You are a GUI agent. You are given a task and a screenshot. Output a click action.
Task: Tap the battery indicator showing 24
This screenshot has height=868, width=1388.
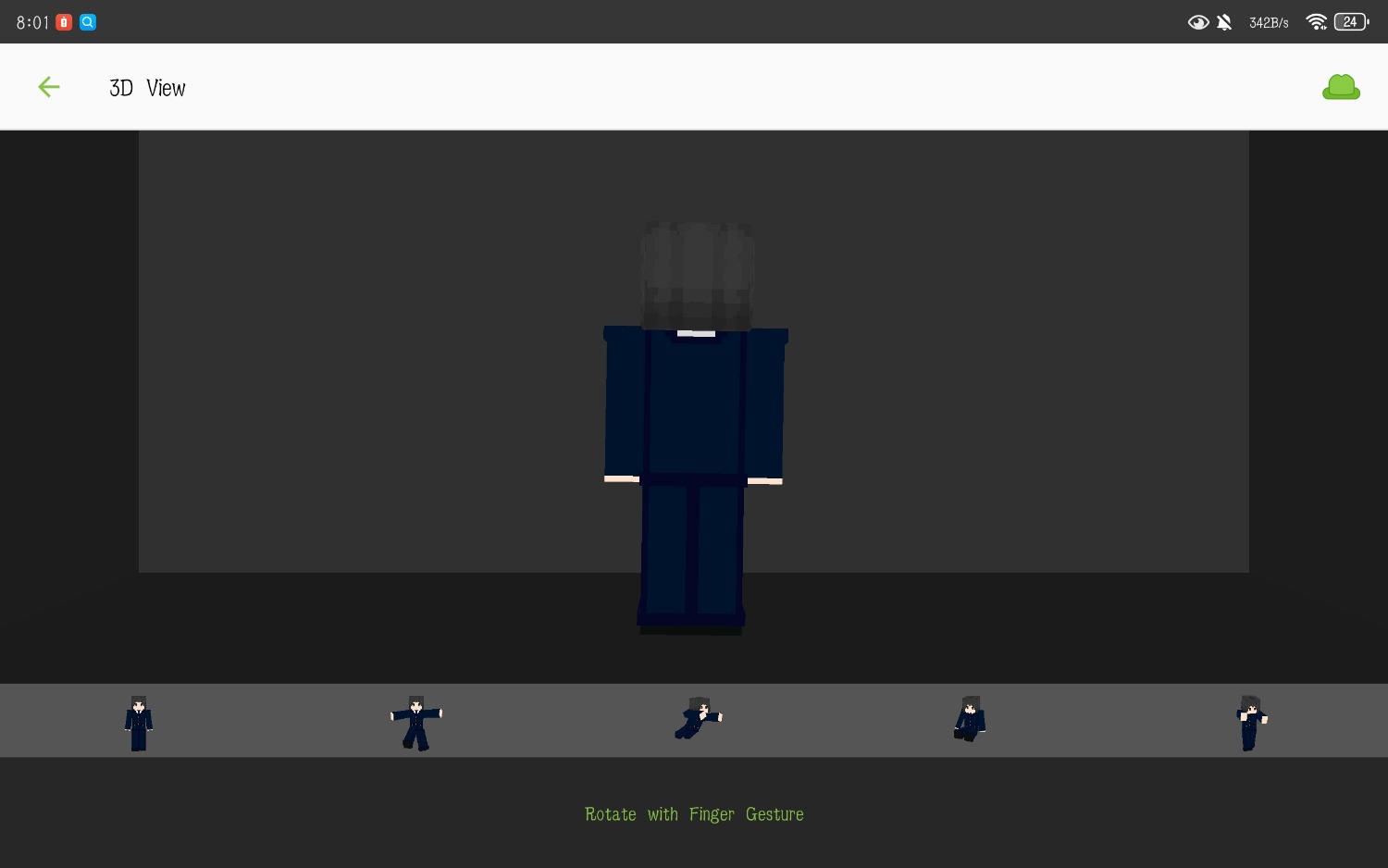tap(1351, 22)
